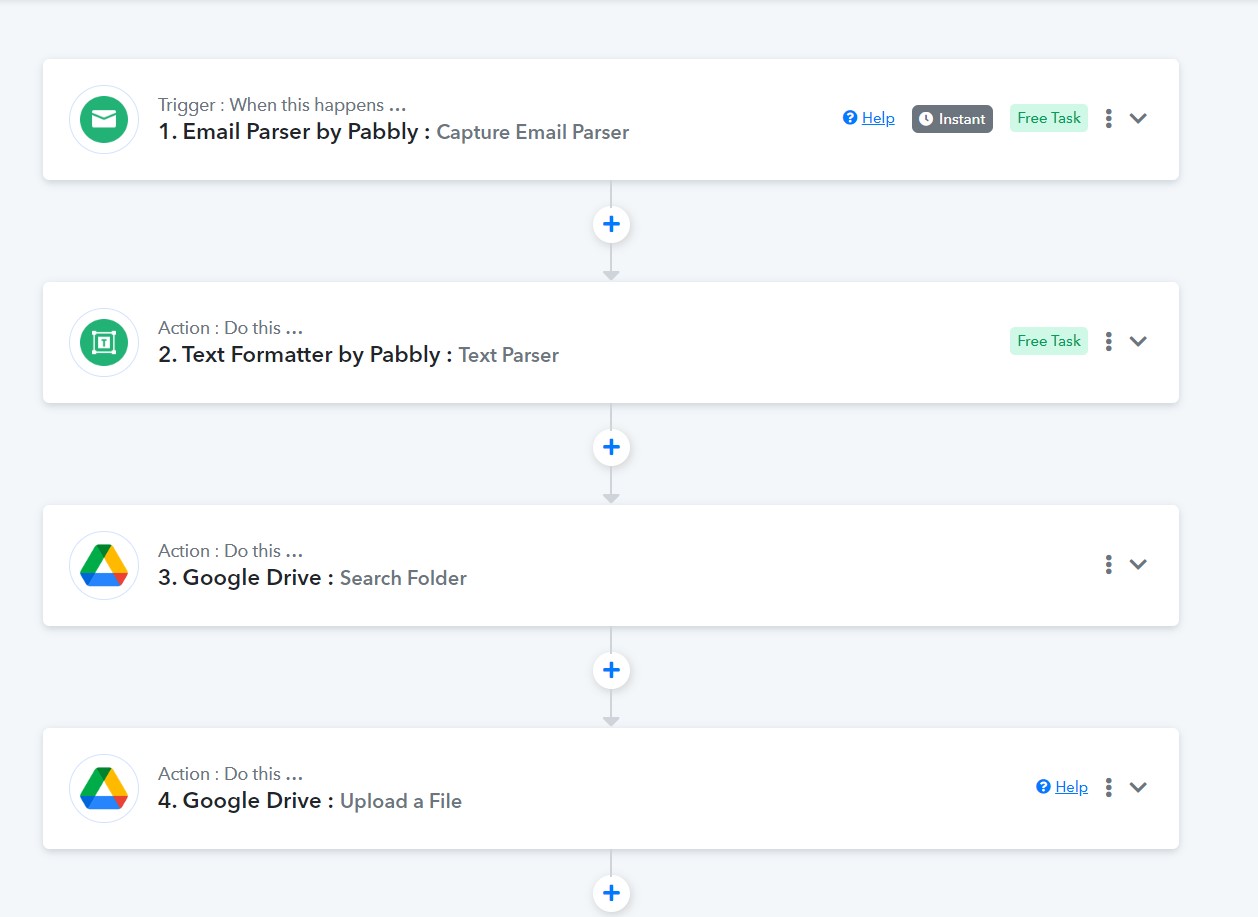Open three-dot menu for Text Formatter step
Image resolution: width=1258 pixels, height=917 pixels.
click(x=1108, y=341)
